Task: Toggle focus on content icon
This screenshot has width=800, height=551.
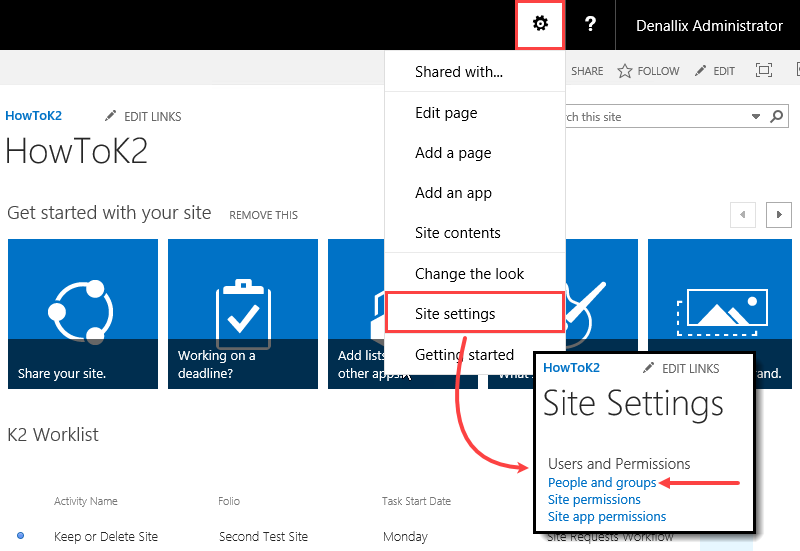Action: (763, 70)
